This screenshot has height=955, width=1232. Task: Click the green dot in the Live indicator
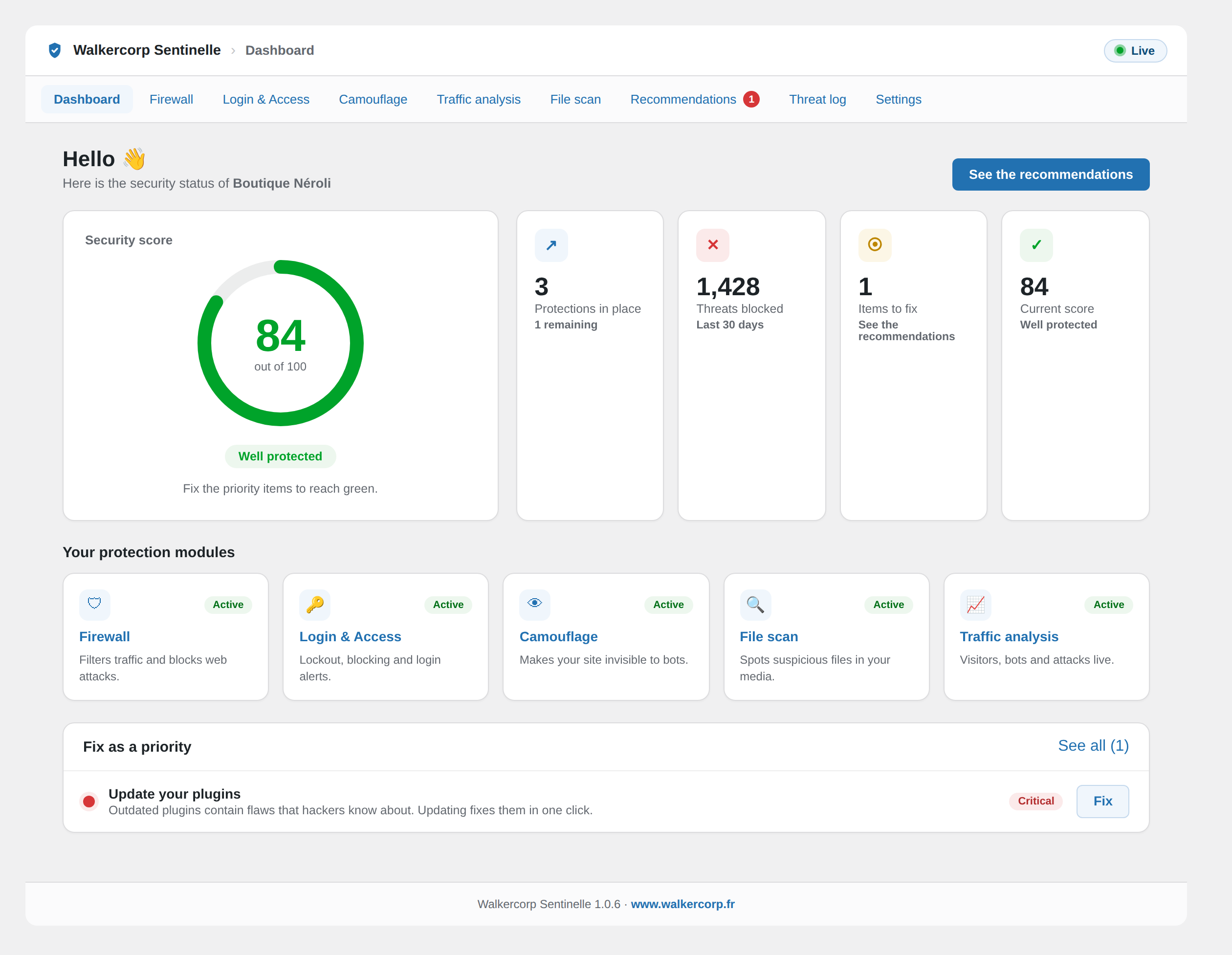pyautogui.click(x=1120, y=51)
